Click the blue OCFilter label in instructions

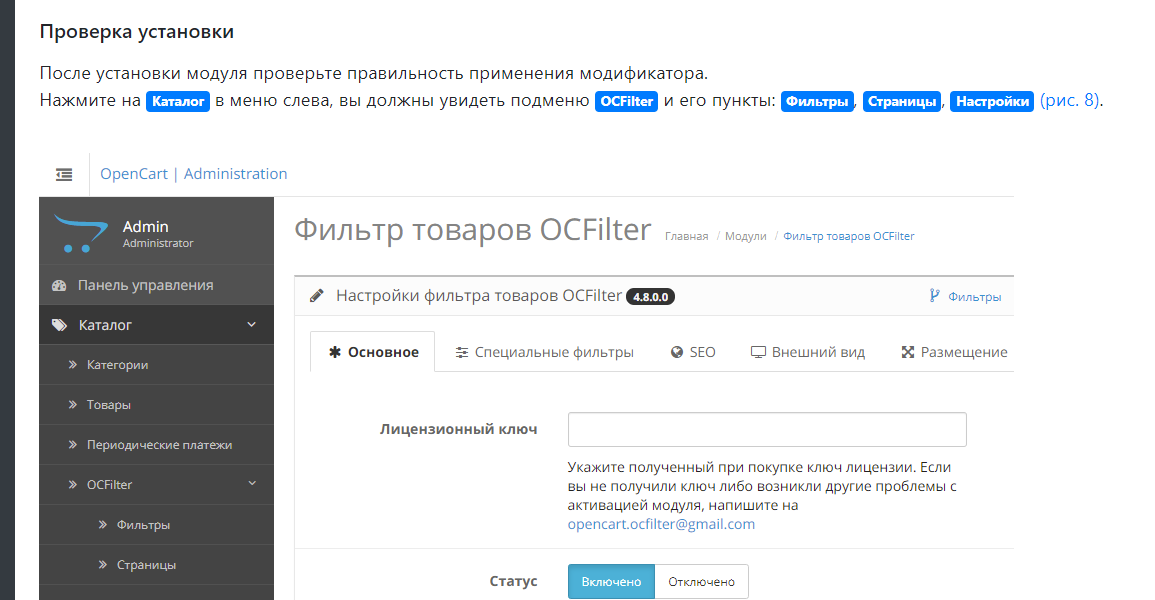(626, 101)
